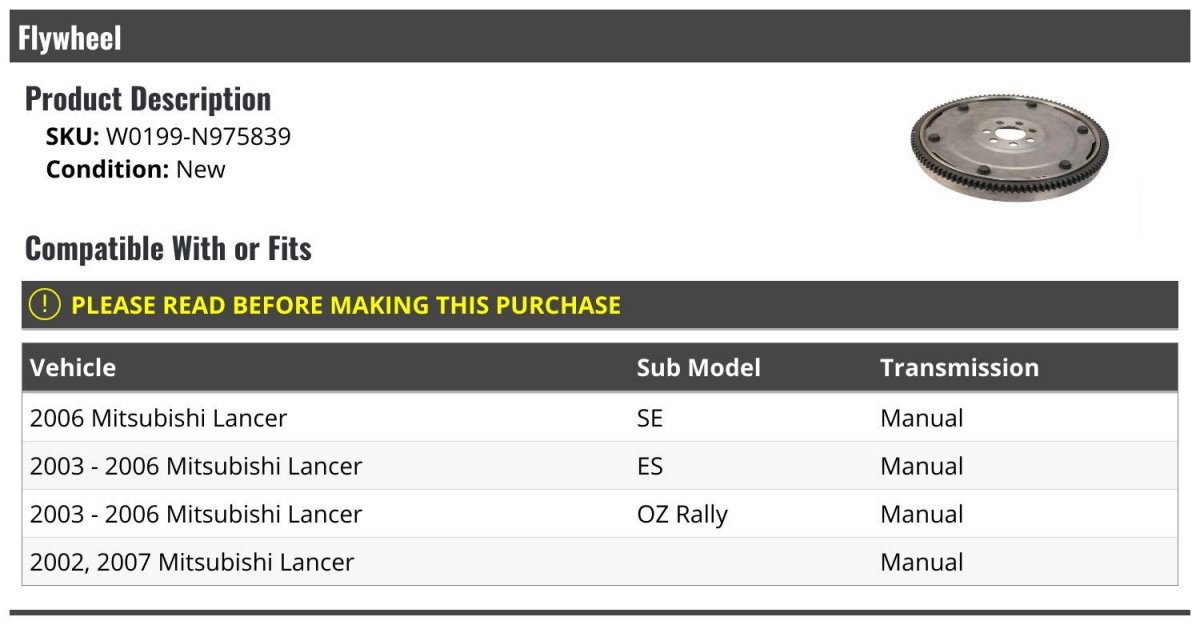This screenshot has height=625, width=1200.
Task: Select the Transmission column header
Action: [959, 367]
